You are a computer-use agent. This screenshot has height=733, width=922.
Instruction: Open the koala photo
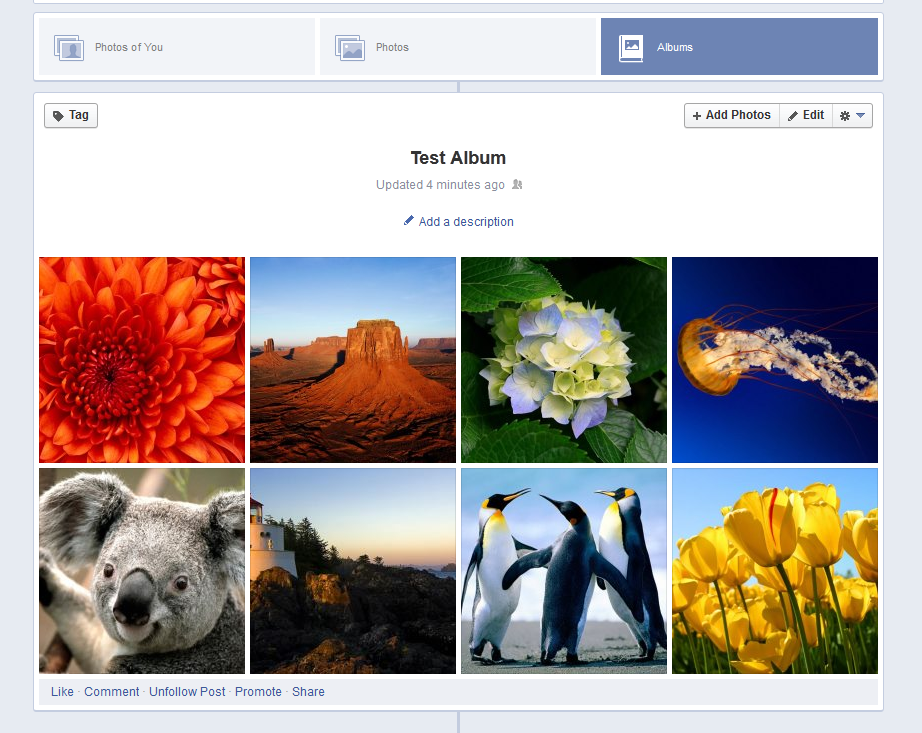(x=142, y=571)
